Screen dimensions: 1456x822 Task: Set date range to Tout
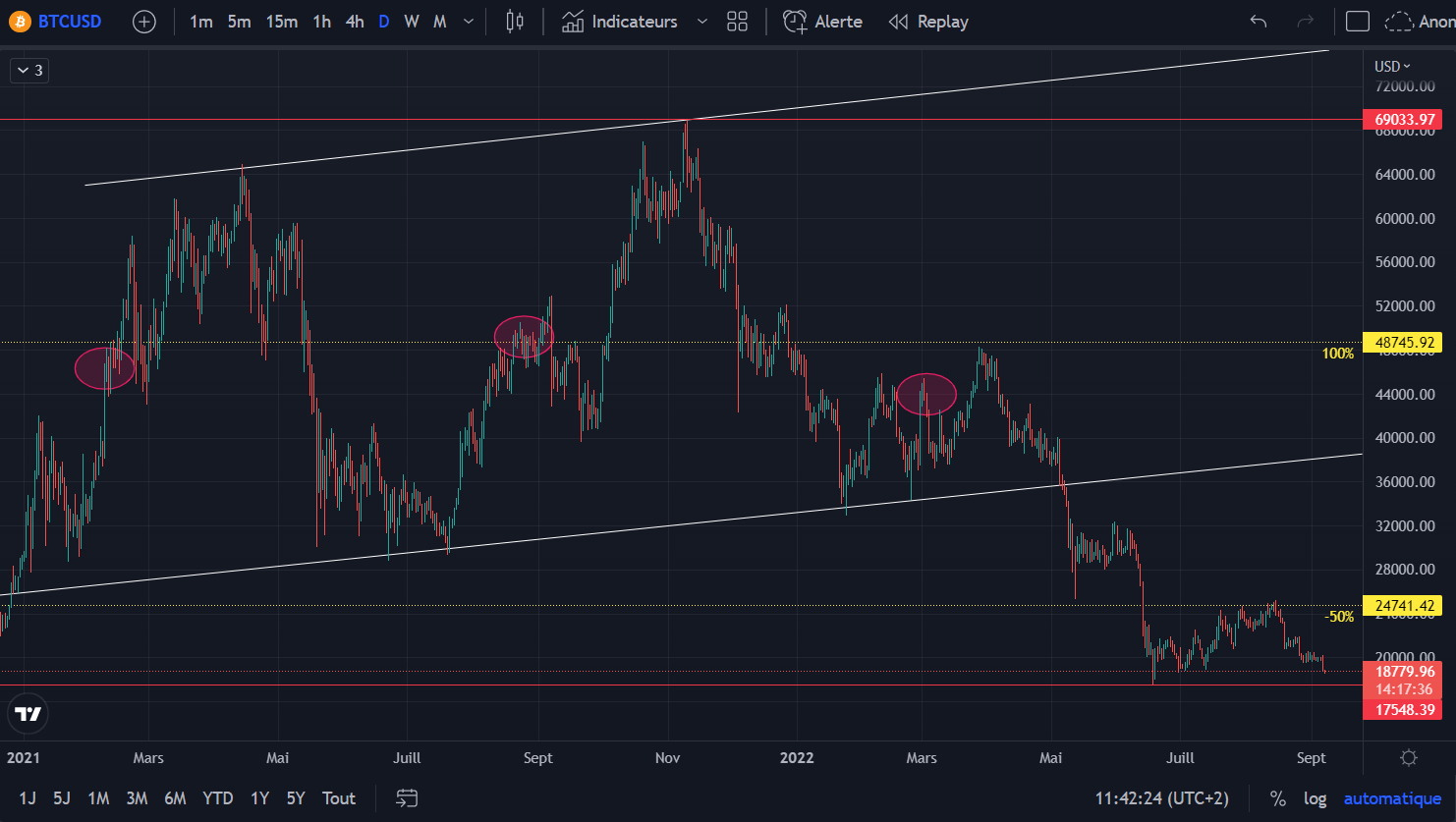click(339, 798)
